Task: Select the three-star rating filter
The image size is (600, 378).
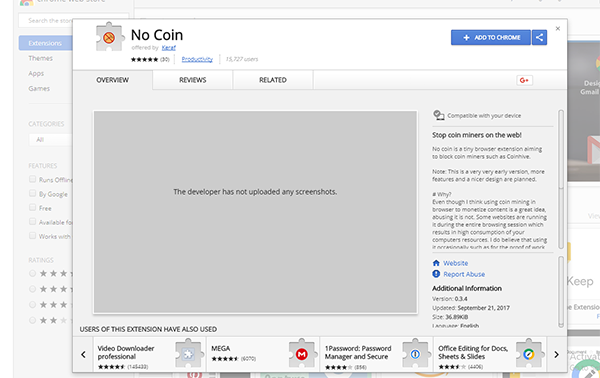Action: pyautogui.click(x=33, y=305)
